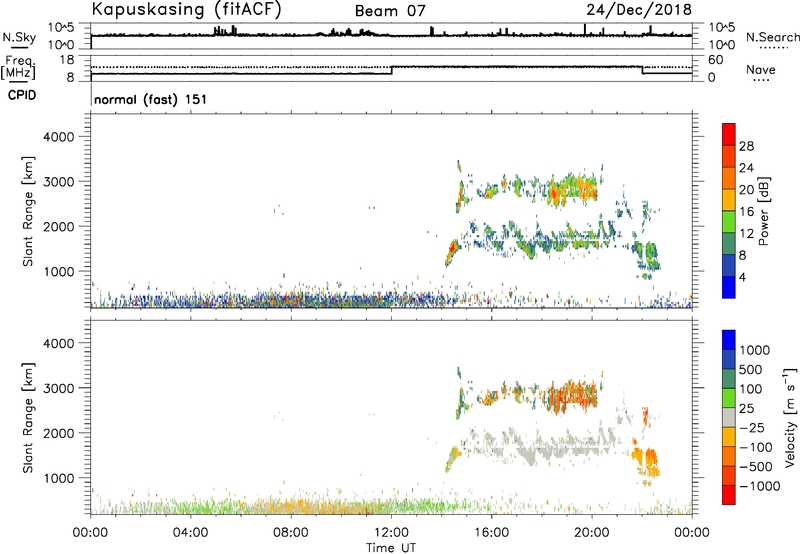This screenshot has height=554, width=800.
Task: Click the 25 label on velocity color bar
Action: [746, 409]
